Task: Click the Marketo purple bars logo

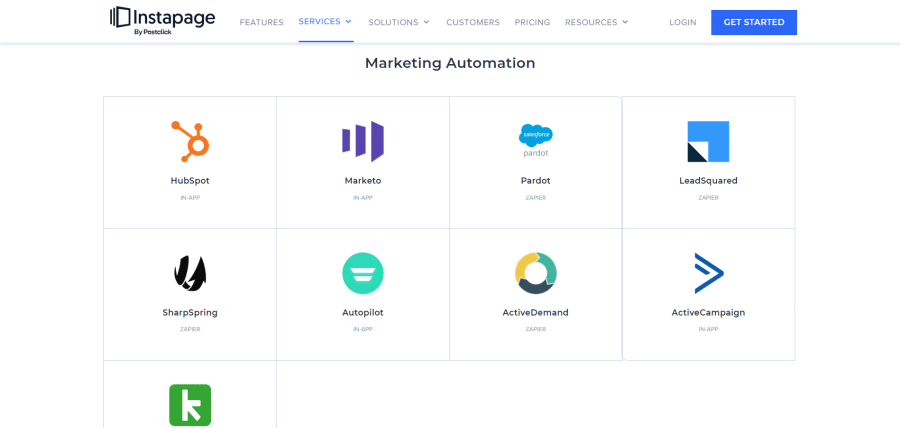Action: pyautogui.click(x=363, y=141)
